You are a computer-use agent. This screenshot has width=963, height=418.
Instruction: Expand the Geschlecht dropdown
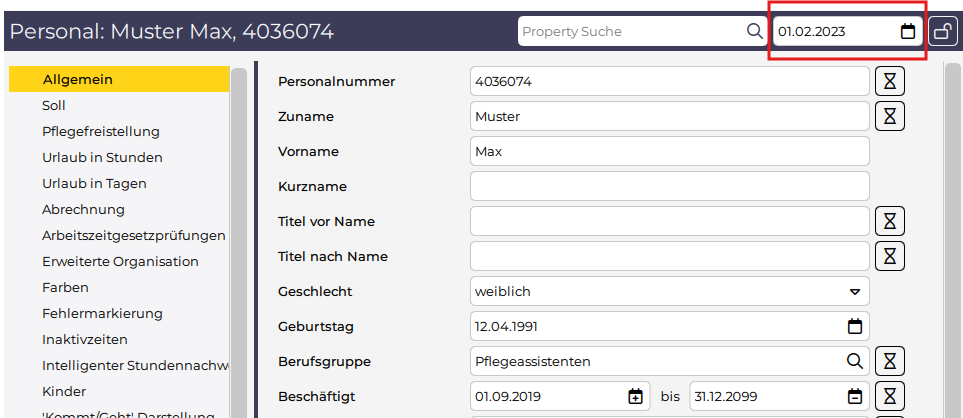[x=854, y=291]
